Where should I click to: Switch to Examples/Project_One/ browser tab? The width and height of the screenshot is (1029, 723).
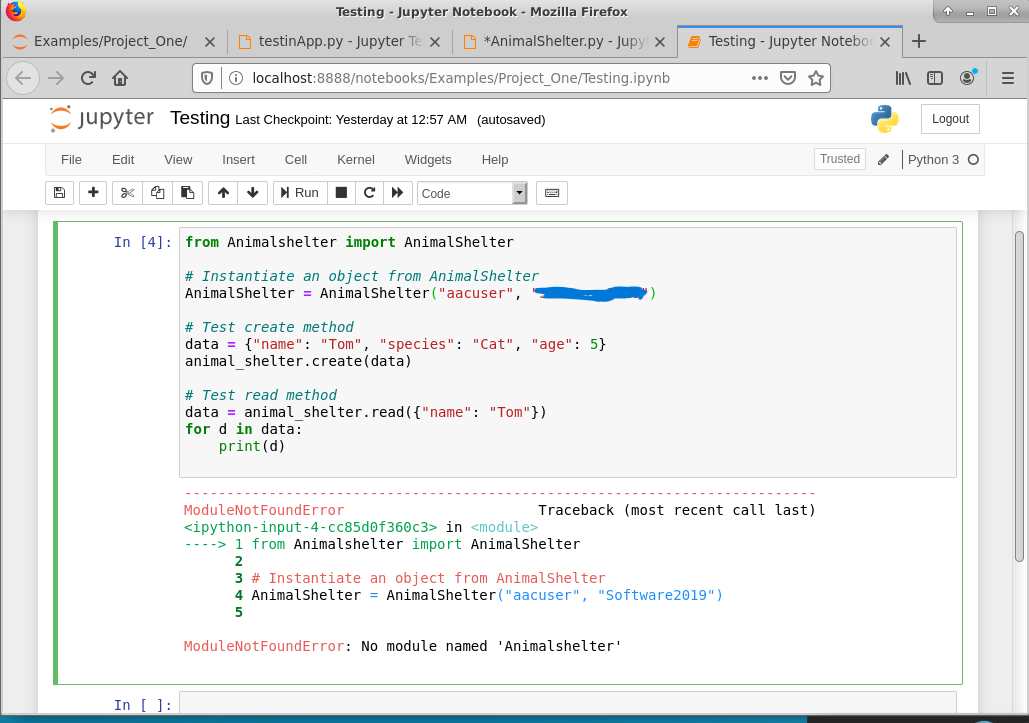[x=110, y=41]
